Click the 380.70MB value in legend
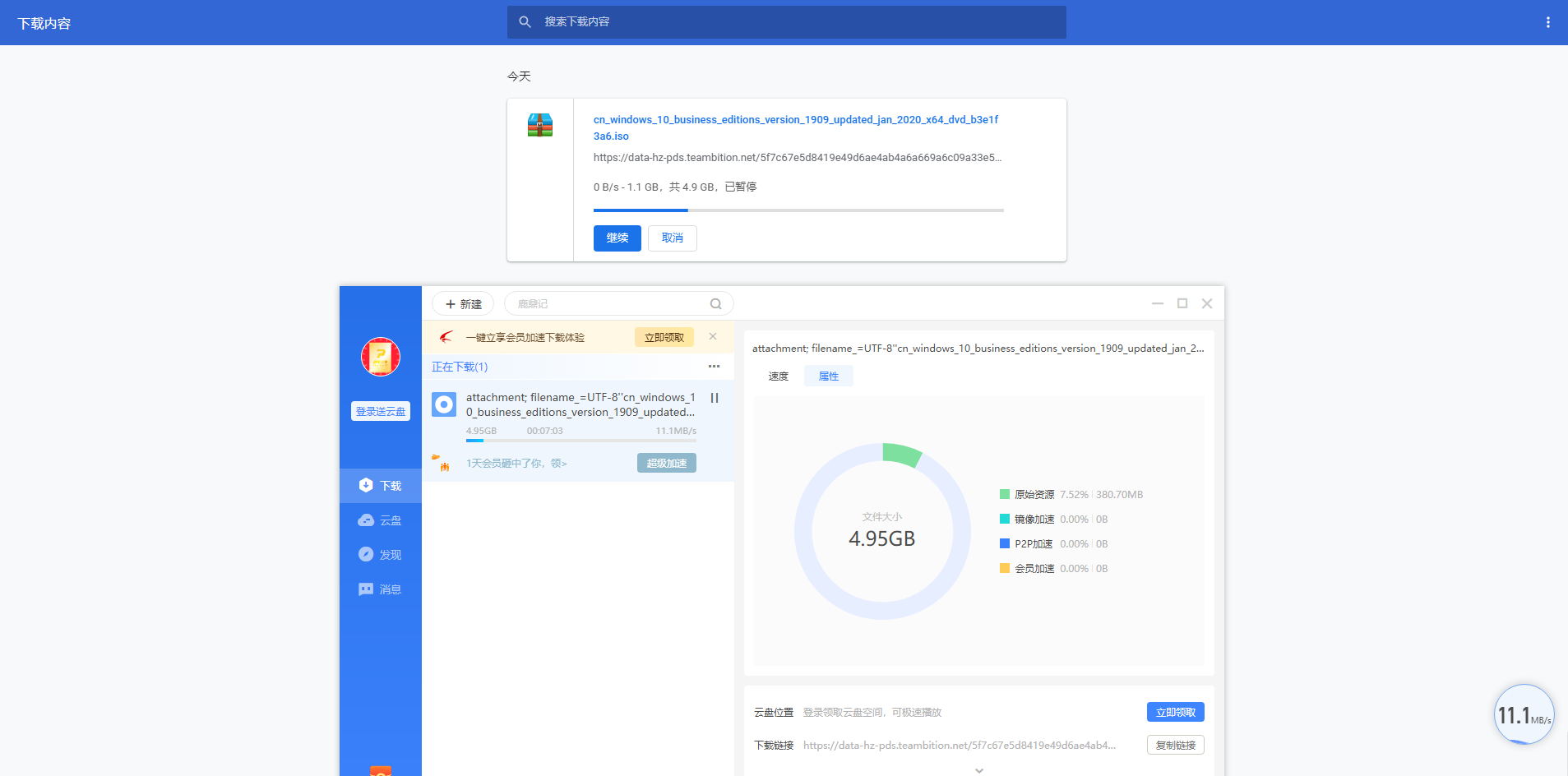This screenshot has height=776, width=1568. pyautogui.click(x=1120, y=494)
